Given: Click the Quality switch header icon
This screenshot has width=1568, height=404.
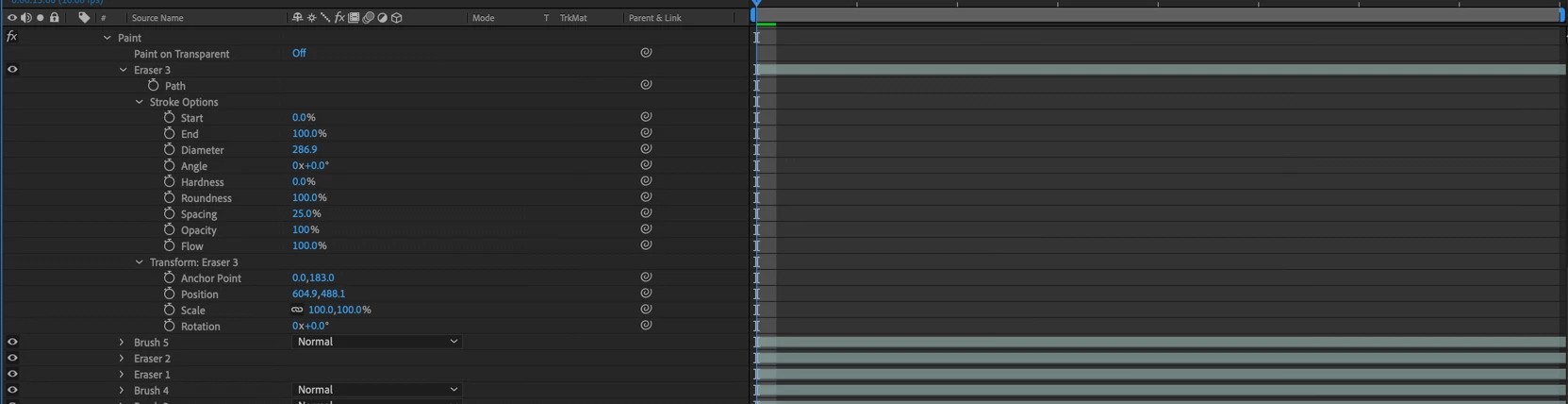Looking at the screenshot, I should (x=325, y=17).
